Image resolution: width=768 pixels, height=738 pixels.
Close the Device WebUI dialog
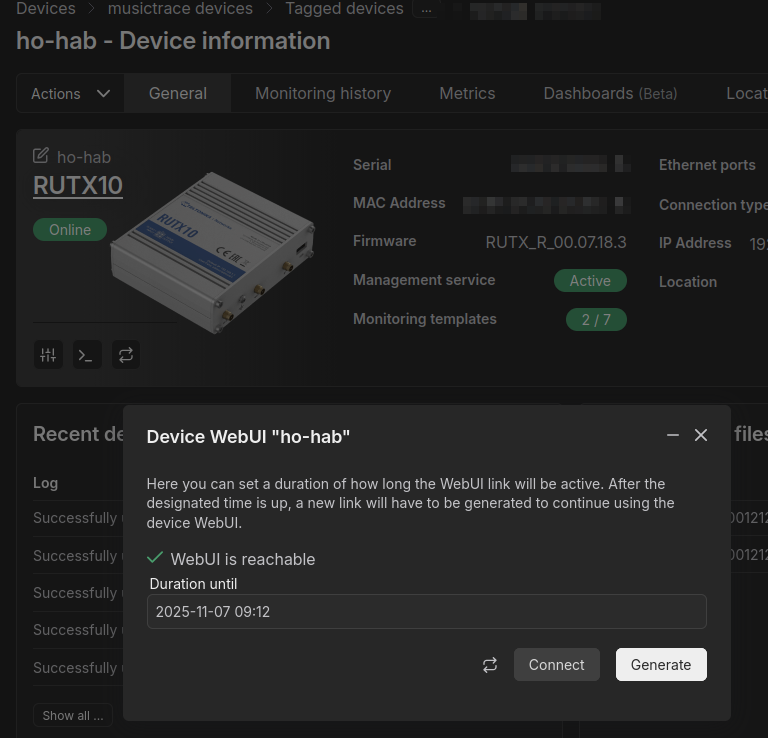coord(701,435)
